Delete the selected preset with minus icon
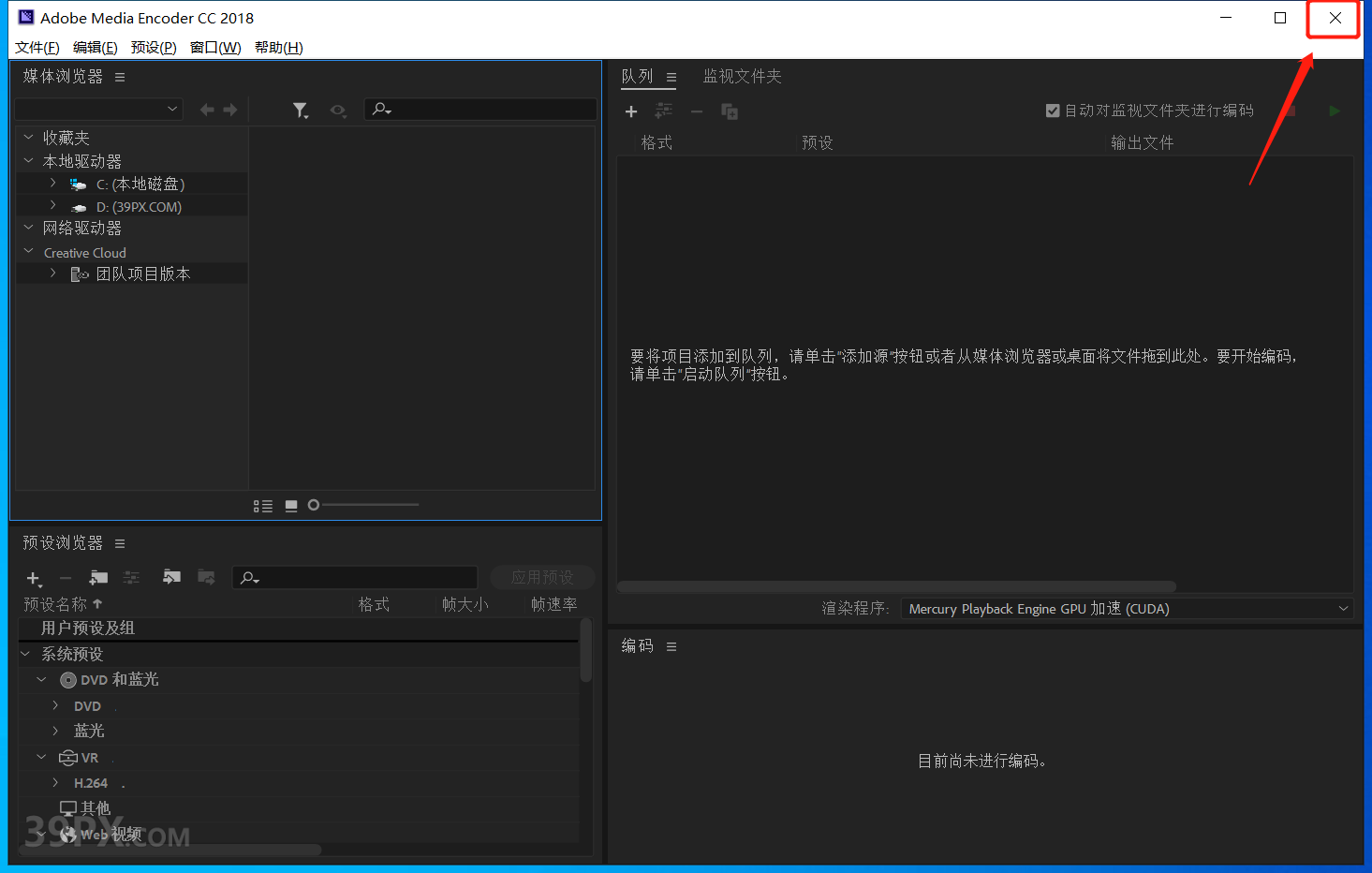This screenshot has height=873, width=1372. [66, 579]
